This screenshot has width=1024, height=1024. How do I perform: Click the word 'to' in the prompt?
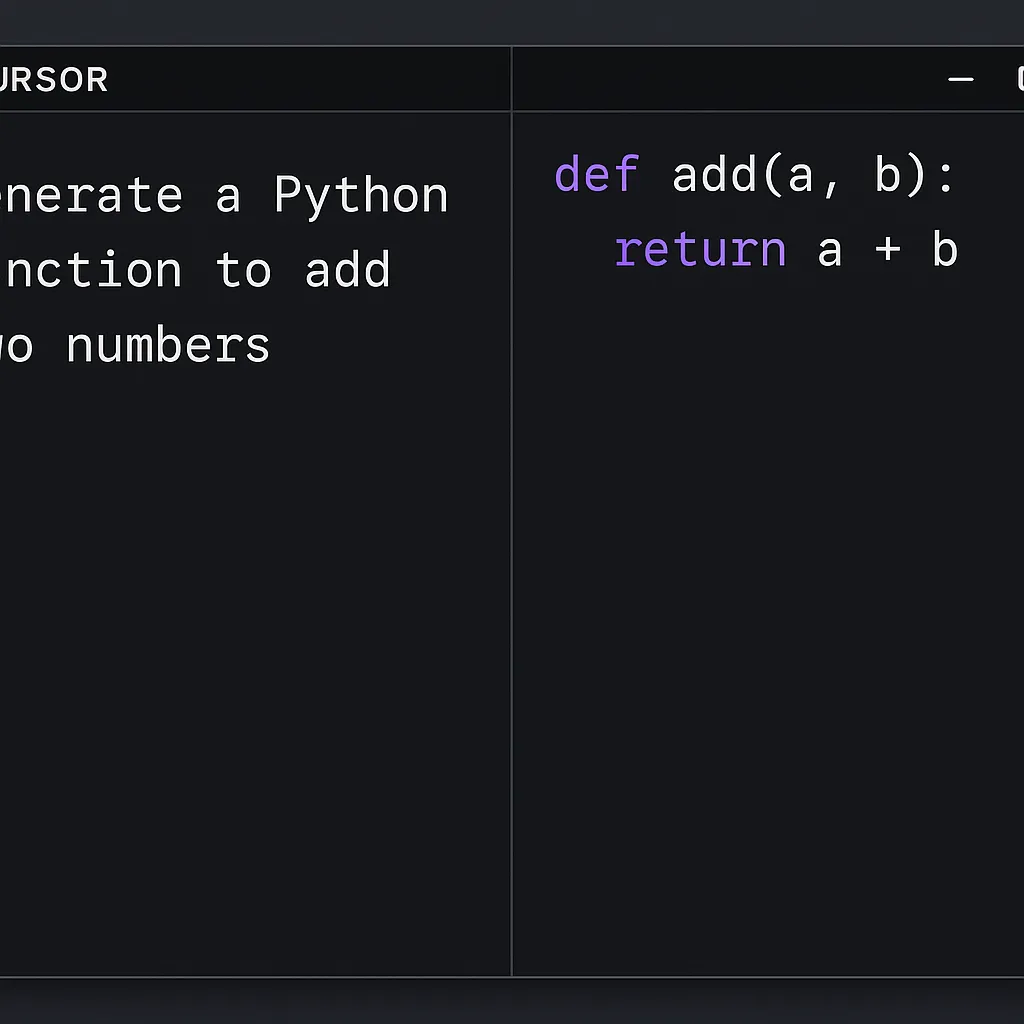243,271
